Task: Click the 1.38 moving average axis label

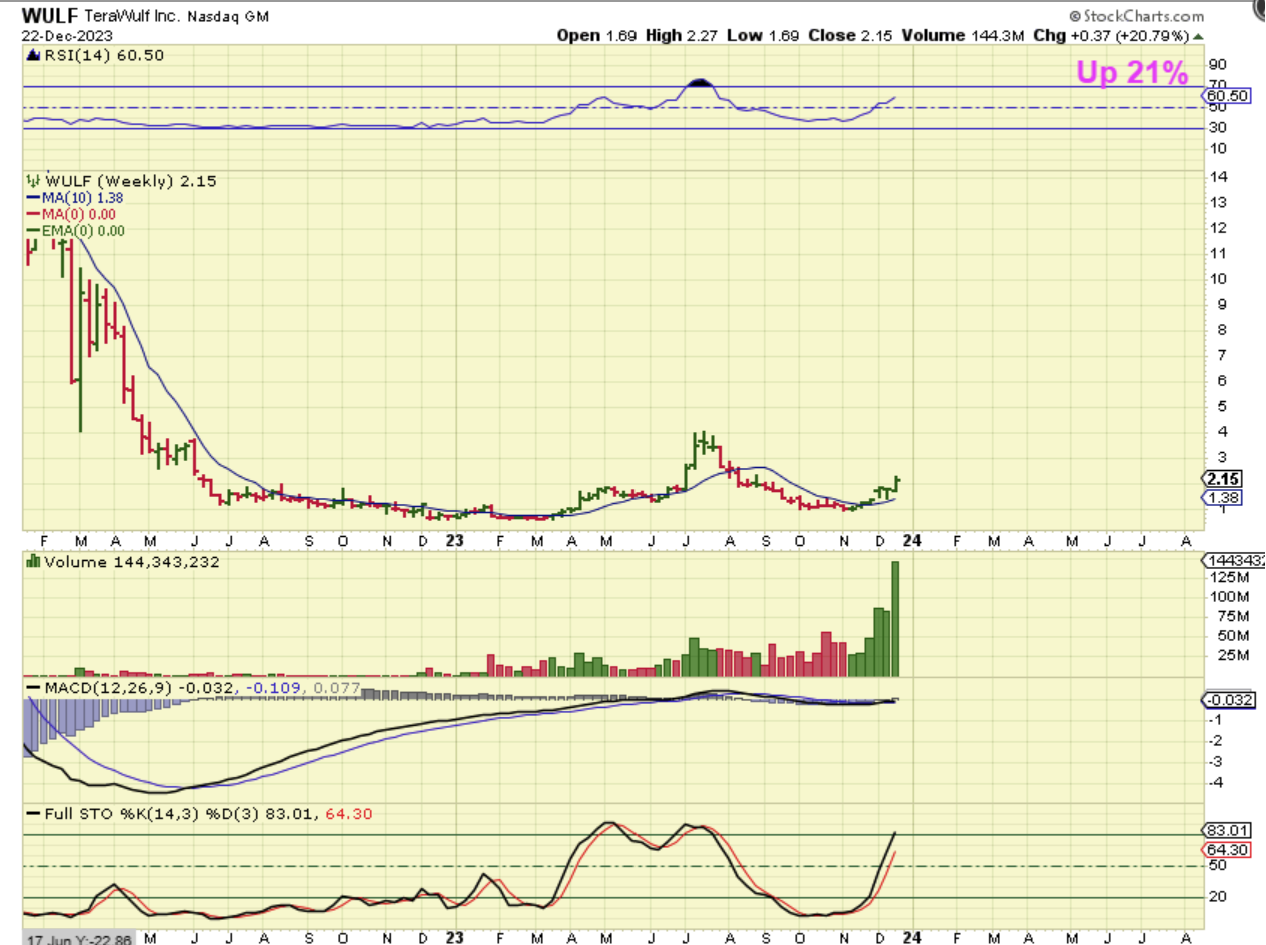Action: point(1222,497)
